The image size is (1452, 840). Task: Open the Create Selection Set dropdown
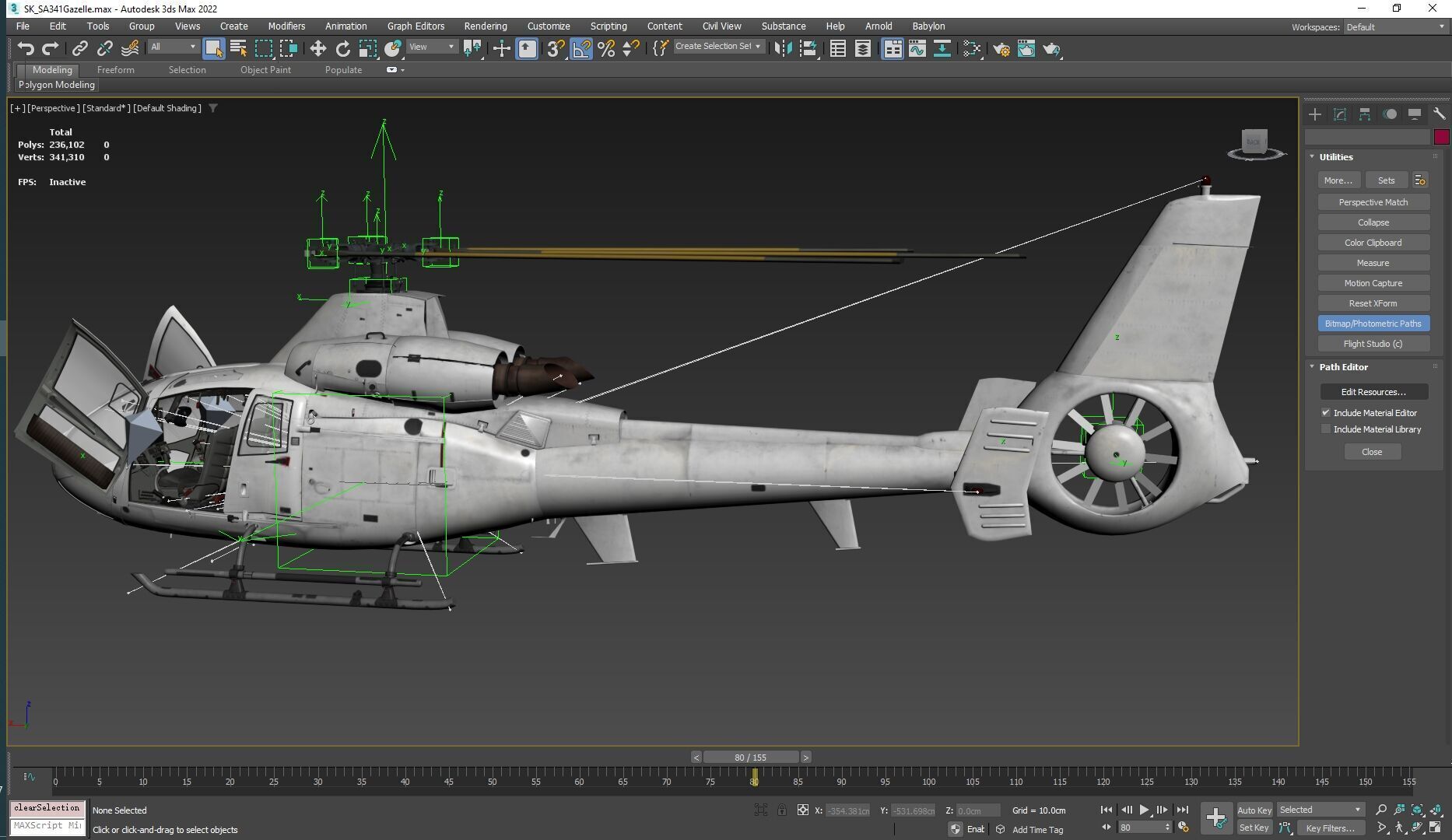718,47
